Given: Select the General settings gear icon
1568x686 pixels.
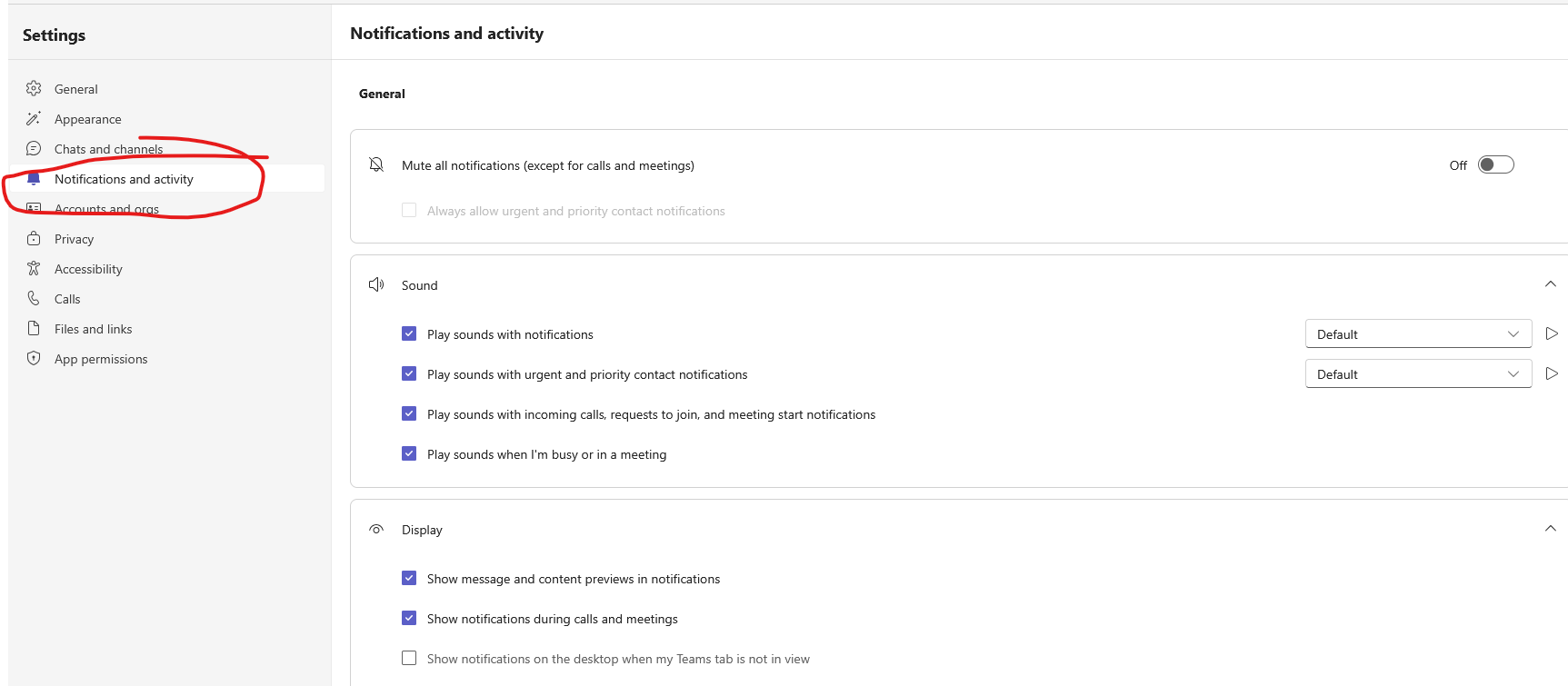Looking at the screenshot, I should click(x=34, y=88).
